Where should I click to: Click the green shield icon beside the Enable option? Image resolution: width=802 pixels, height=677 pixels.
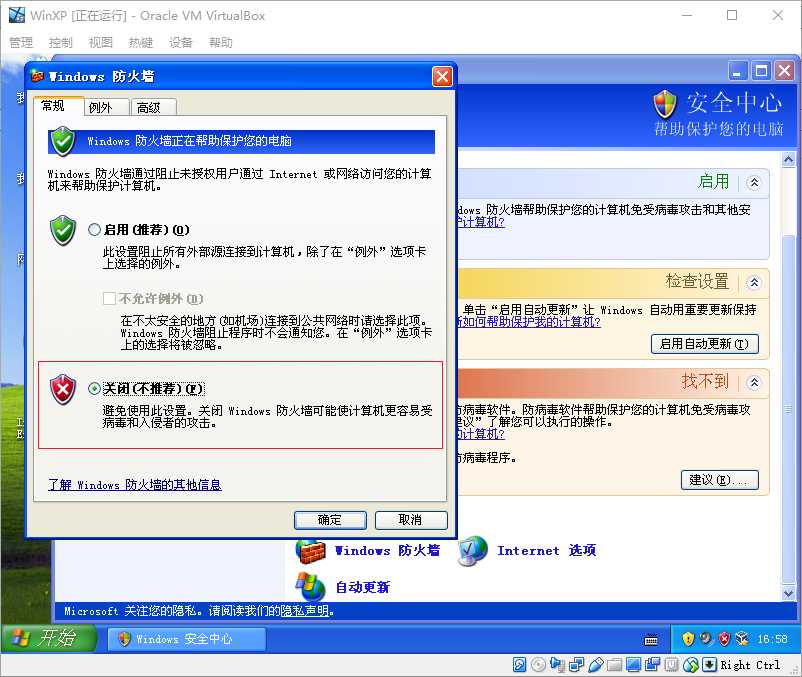63,231
